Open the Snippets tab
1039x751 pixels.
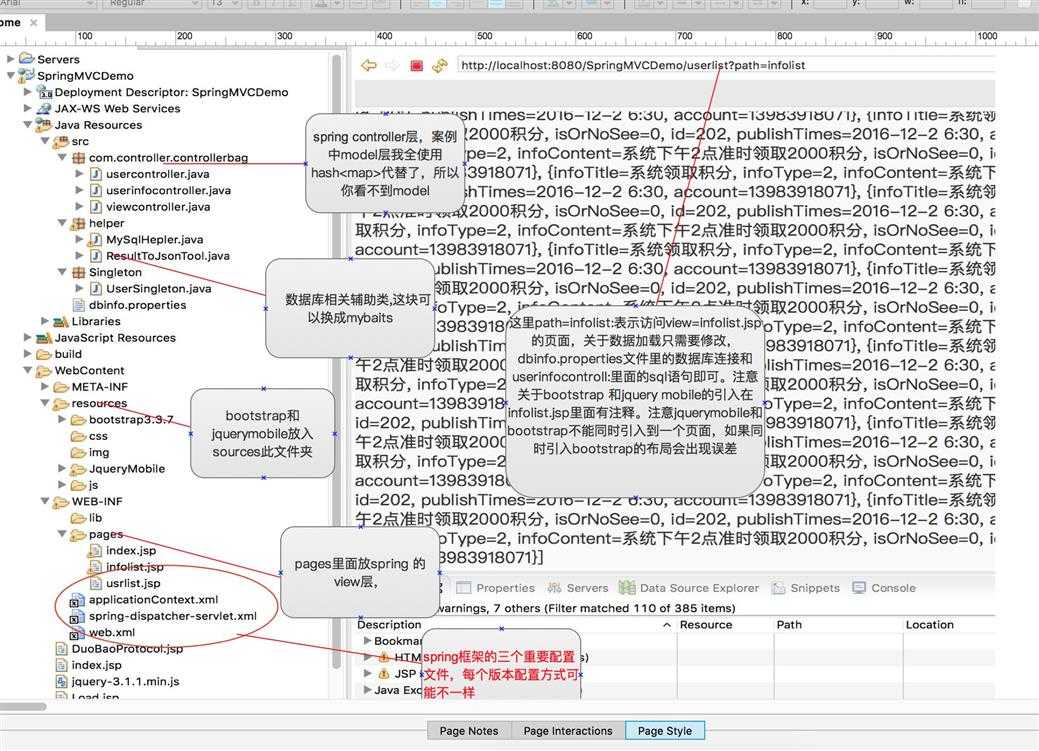(806, 588)
